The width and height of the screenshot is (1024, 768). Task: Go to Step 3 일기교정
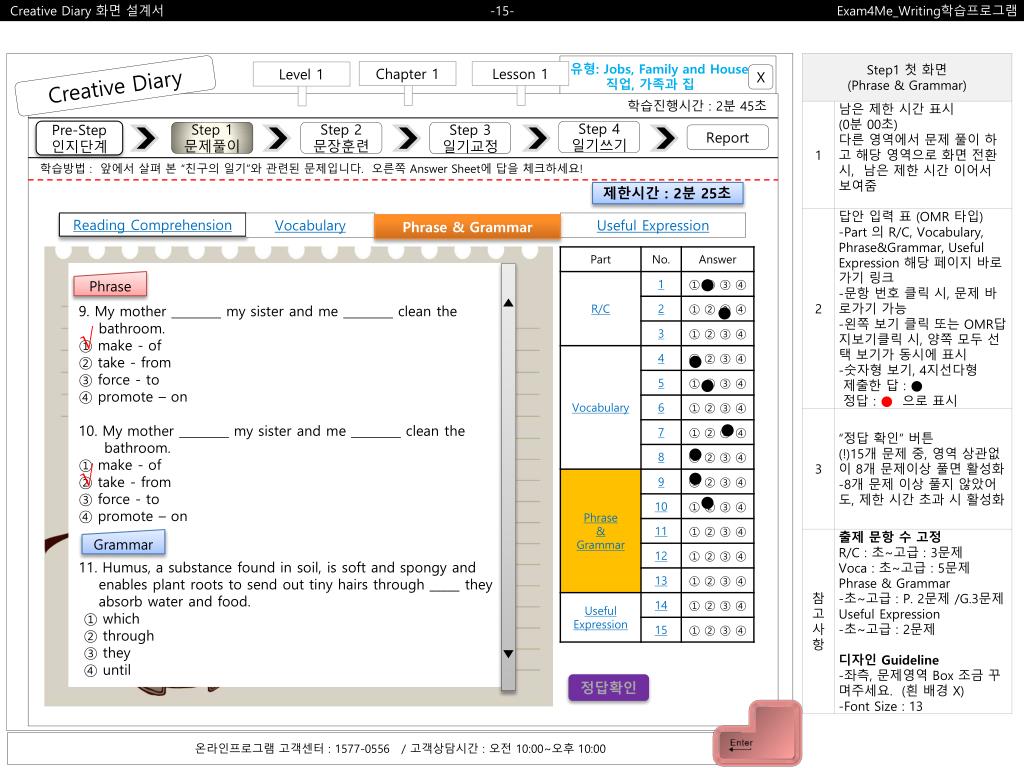(470, 138)
